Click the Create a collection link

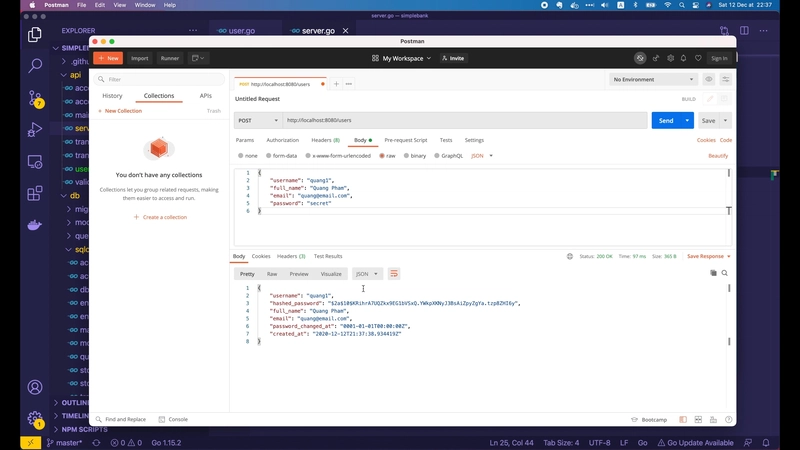161,217
